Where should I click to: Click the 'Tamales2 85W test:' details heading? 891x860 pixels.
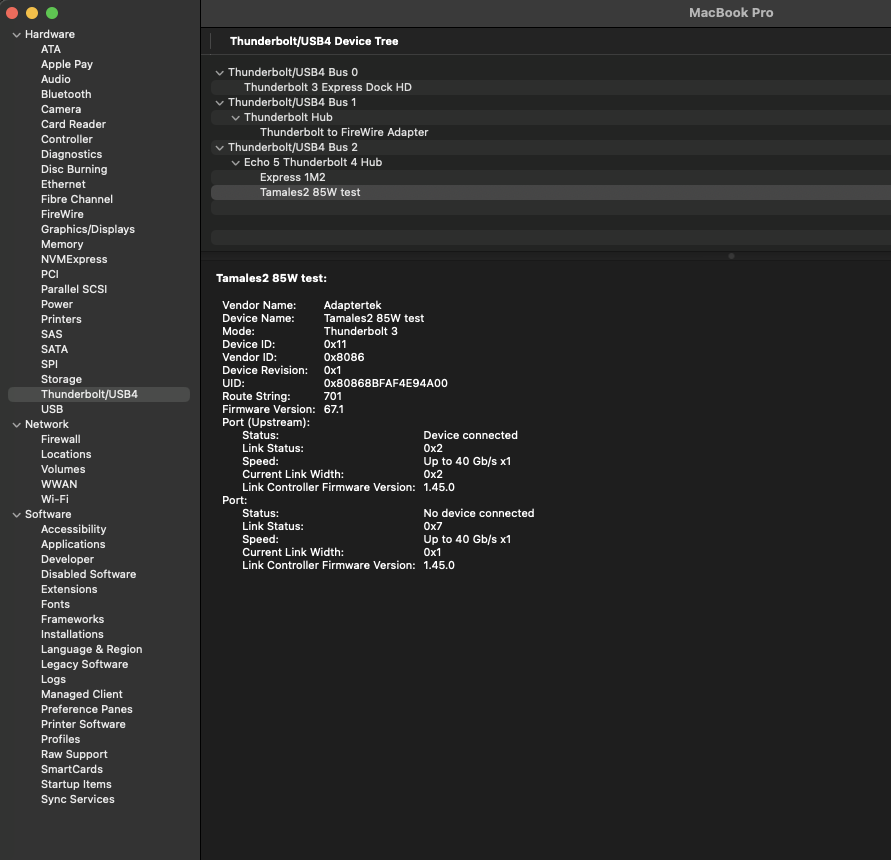(x=271, y=279)
